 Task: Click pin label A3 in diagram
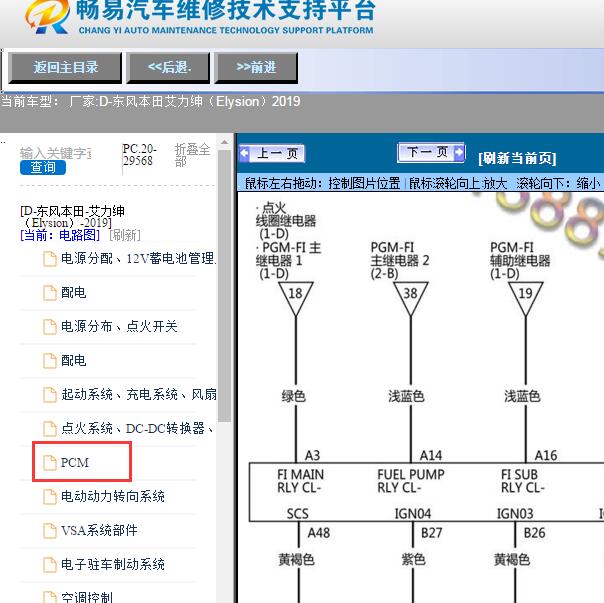pyautogui.click(x=312, y=455)
